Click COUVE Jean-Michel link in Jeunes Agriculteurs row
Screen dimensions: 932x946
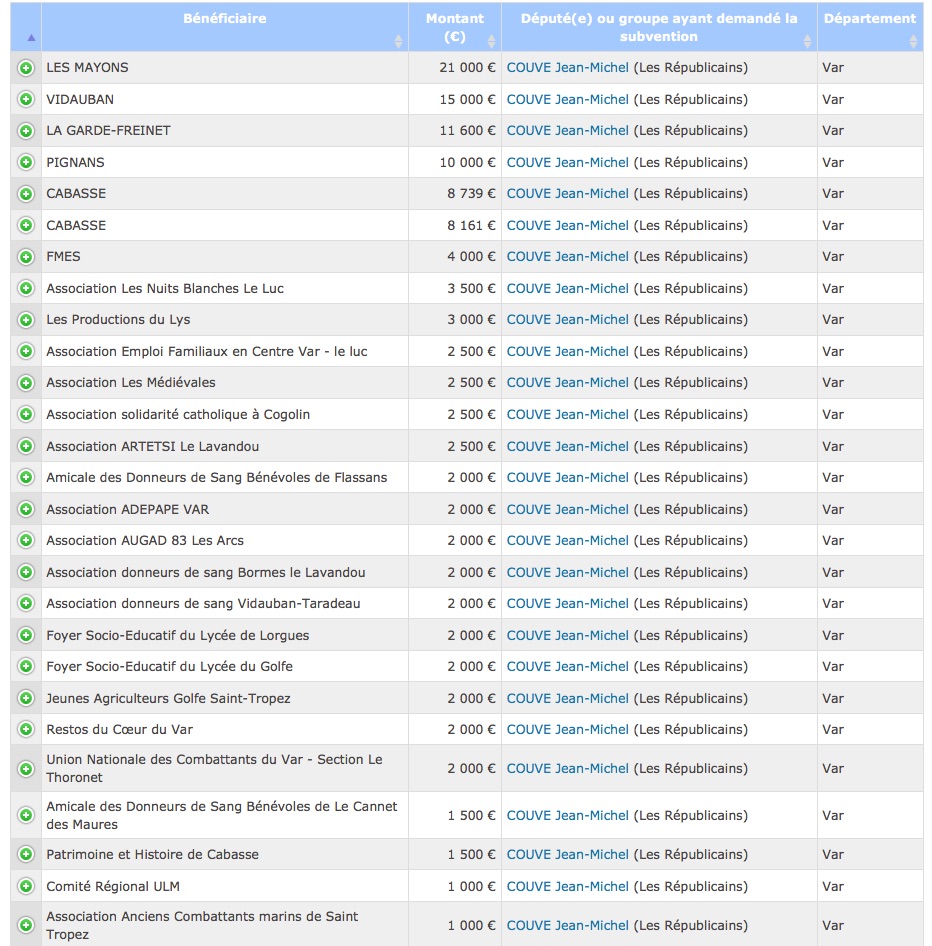[568, 699]
